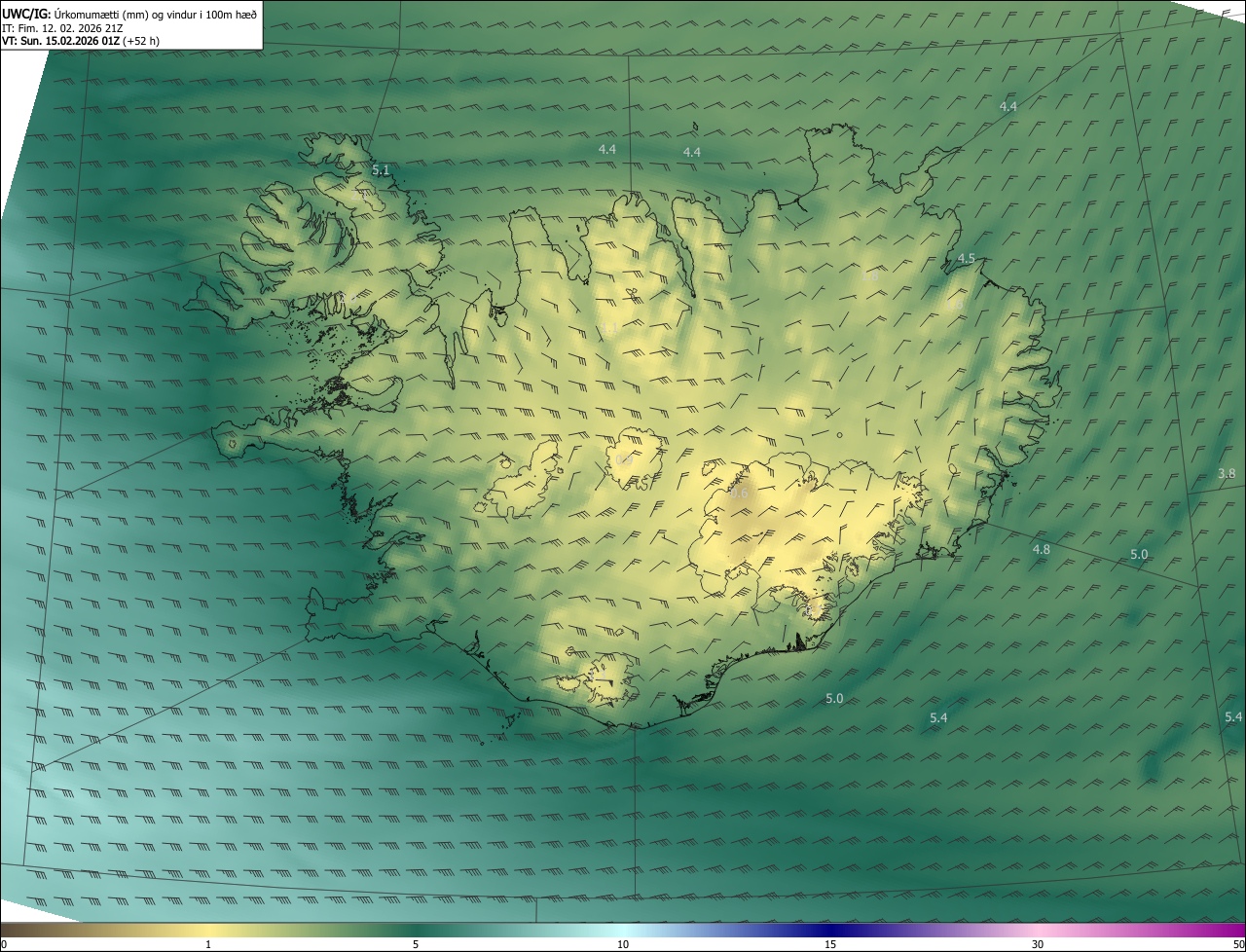
Task: Click the 4.8 value label on the map
Action: pyautogui.click(x=1042, y=550)
